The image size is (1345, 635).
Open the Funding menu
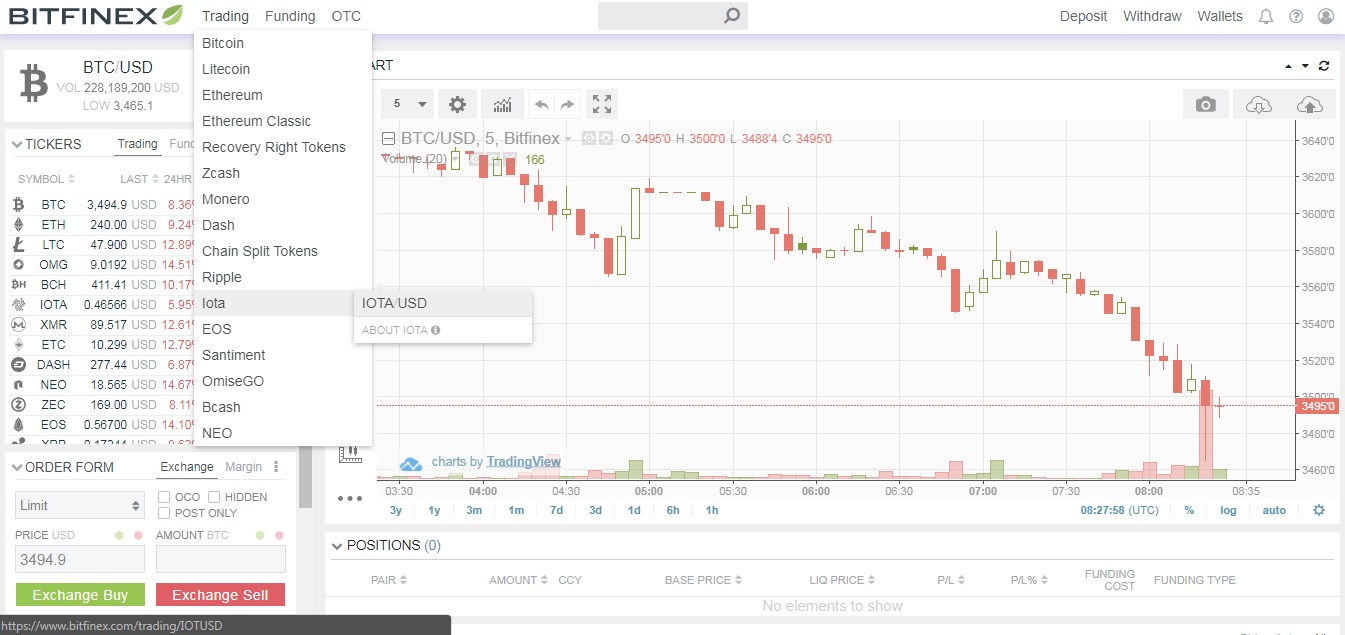(x=289, y=16)
